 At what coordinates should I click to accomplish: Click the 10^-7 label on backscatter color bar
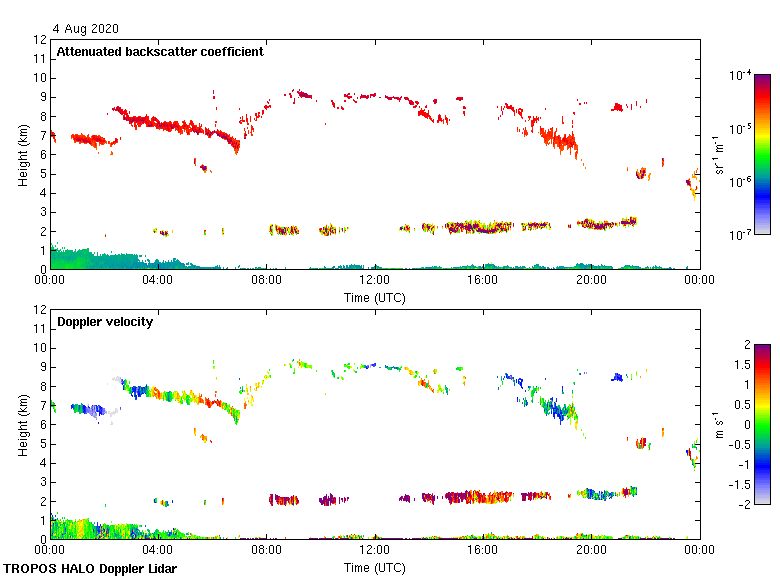(x=741, y=235)
